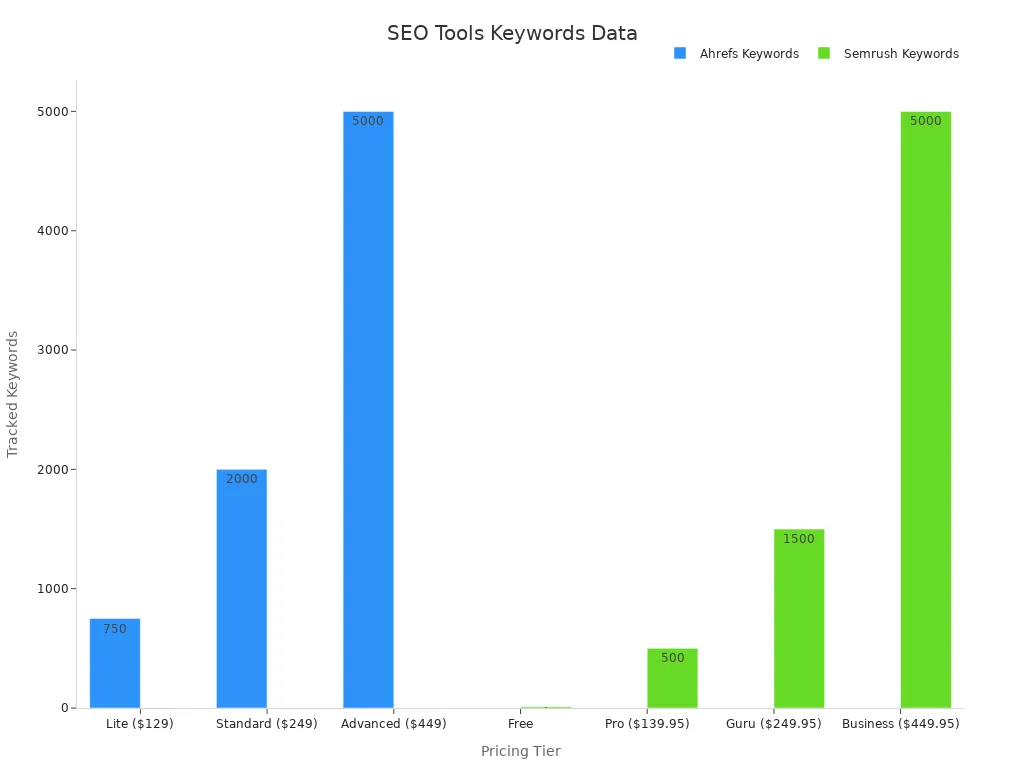
Task: Click the blue bar for Standard ($249)
Action: [x=242, y=588]
